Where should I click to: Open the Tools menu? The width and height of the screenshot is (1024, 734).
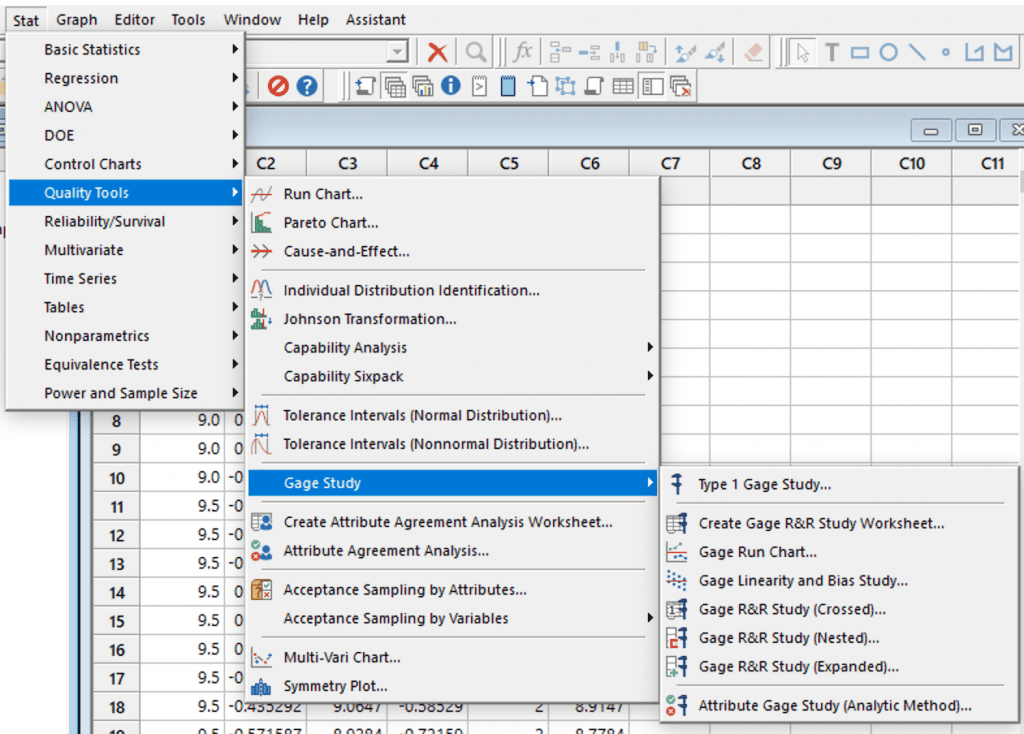(x=188, y=20)
